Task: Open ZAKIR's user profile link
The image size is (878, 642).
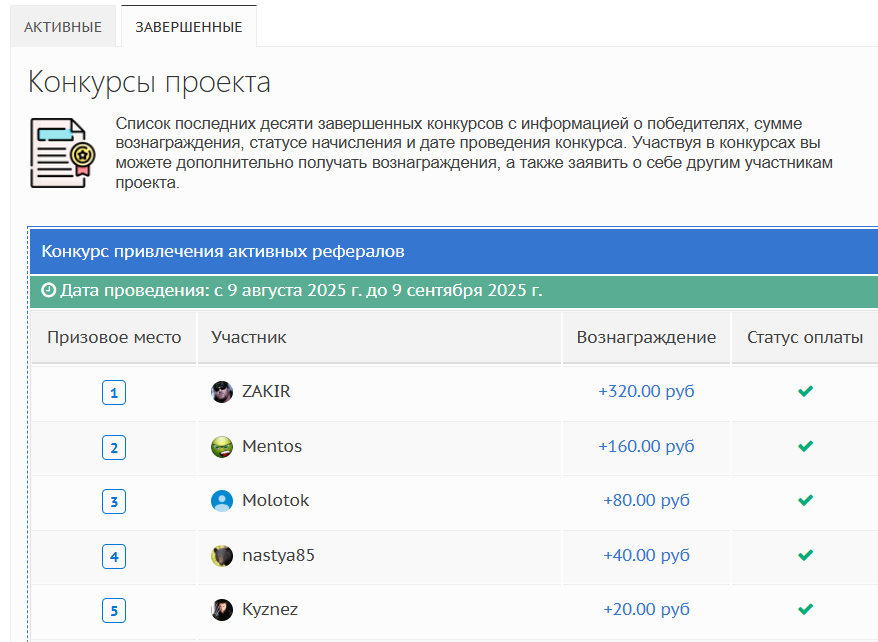Action: pyautogui.click(x=266, y=392)
